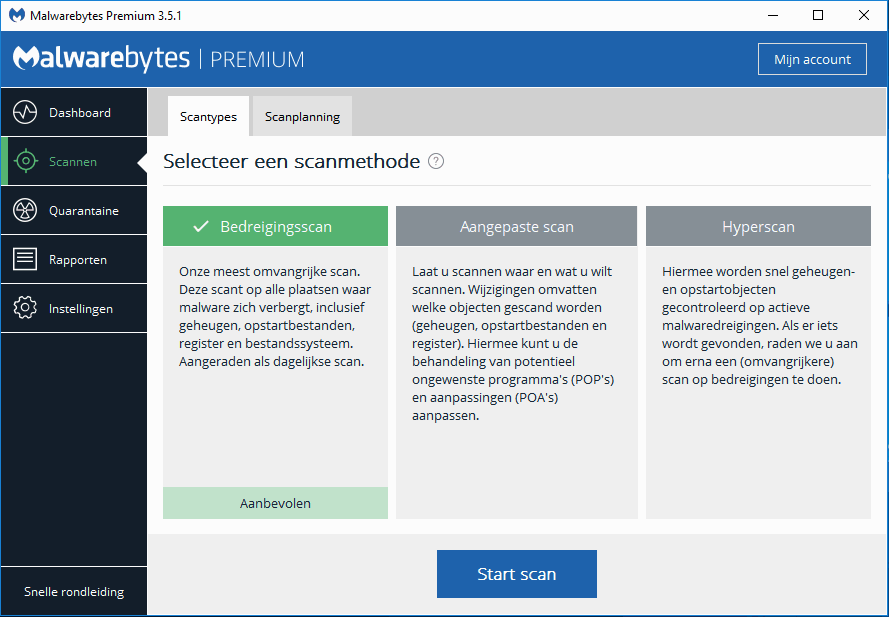Close the Malwarebytes window
The image size is (889, 617).
[863, 15]
